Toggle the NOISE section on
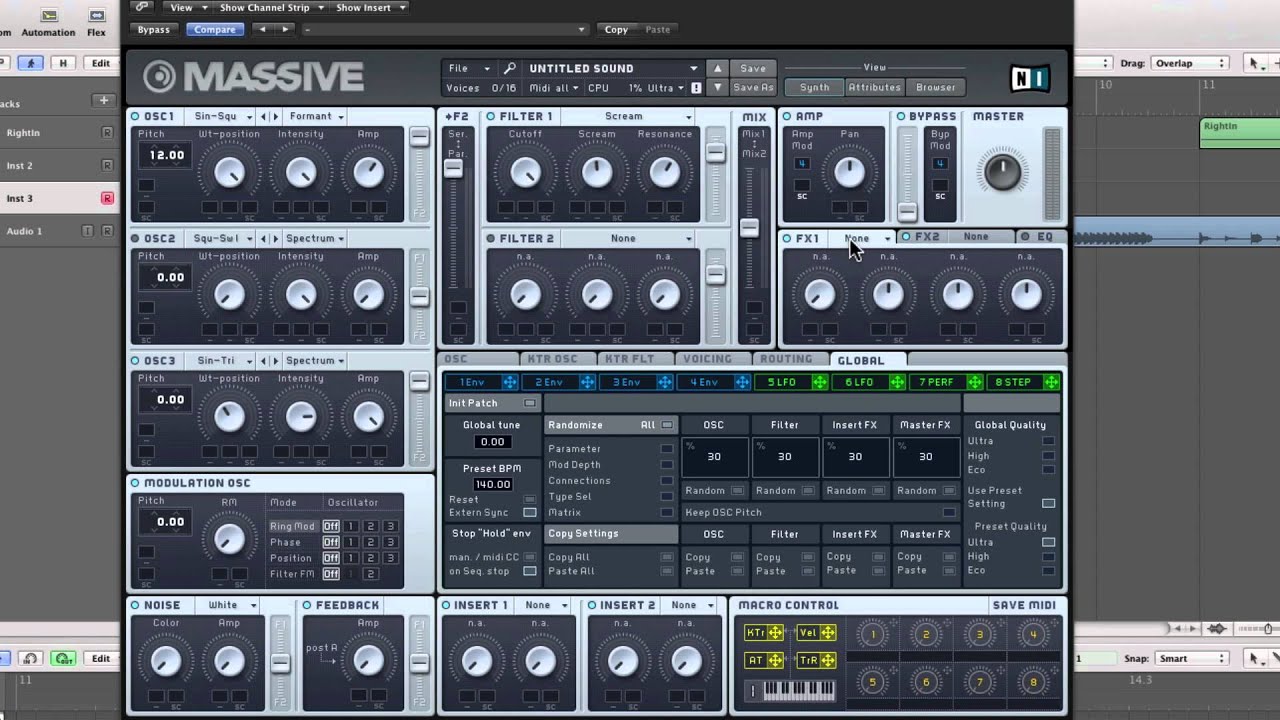Screen dimensions: 1280x720 click(135, 605)
